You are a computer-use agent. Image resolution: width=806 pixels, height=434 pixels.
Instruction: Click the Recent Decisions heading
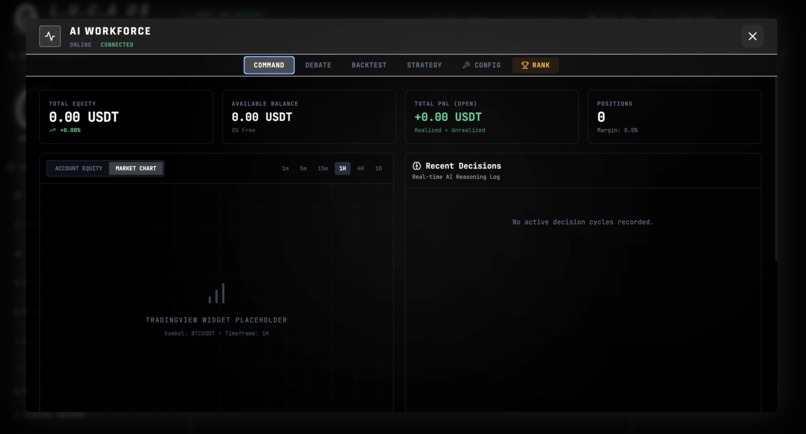pyautogui.click(x=463, y=166)
